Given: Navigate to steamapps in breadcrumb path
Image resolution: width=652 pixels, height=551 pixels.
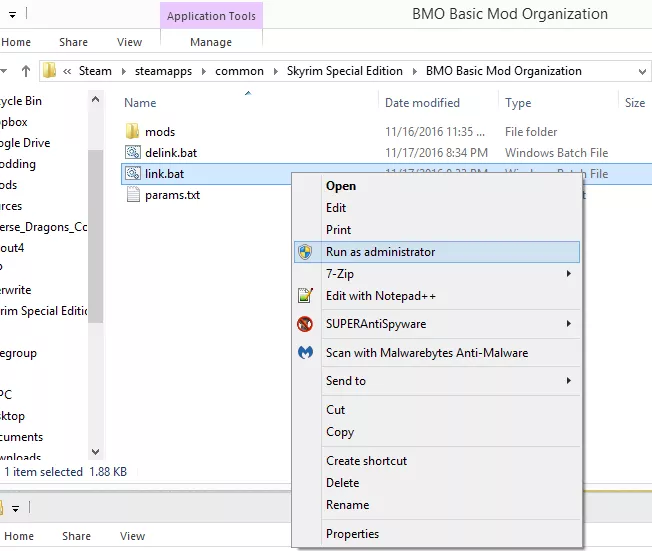Looking at the screenshot, I should [x=163, y=72].
